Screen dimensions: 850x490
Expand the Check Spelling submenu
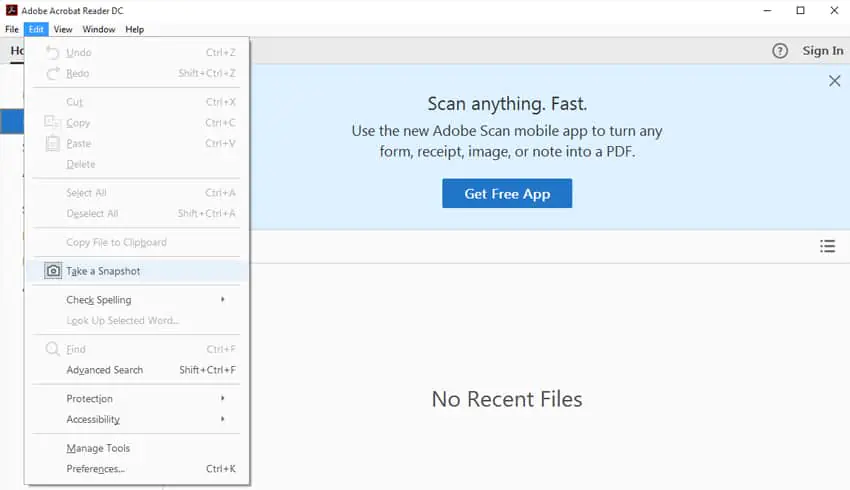[137, 300]
